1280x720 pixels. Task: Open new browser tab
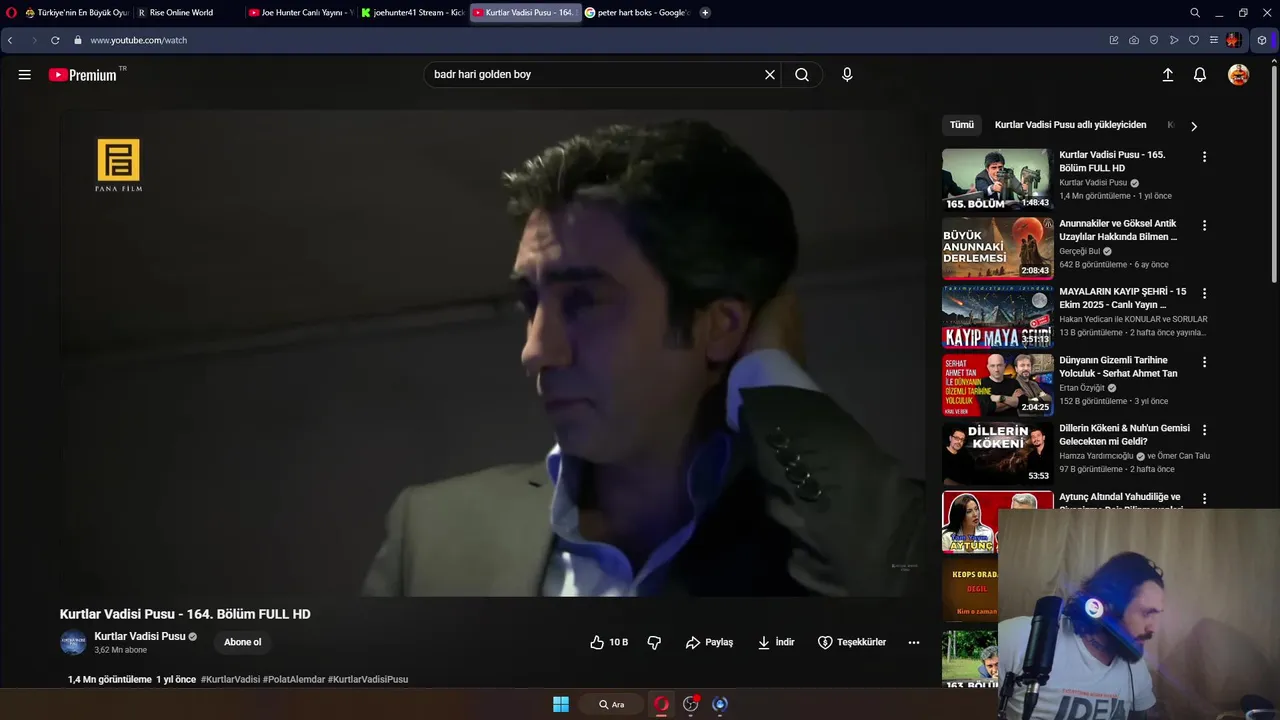click(705, 13)
